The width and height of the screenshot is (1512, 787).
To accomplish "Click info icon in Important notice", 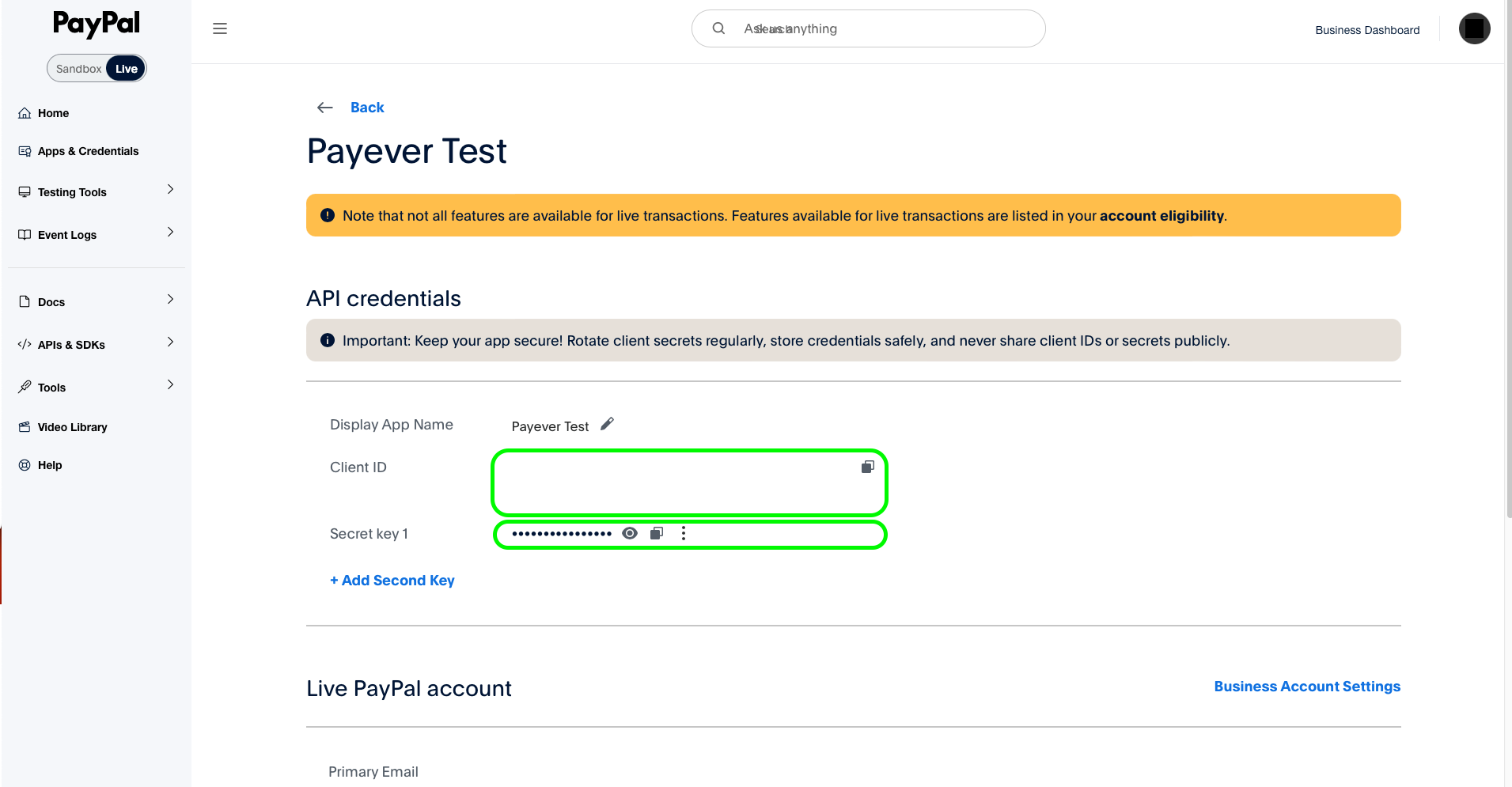I will (x=328, y=340).
